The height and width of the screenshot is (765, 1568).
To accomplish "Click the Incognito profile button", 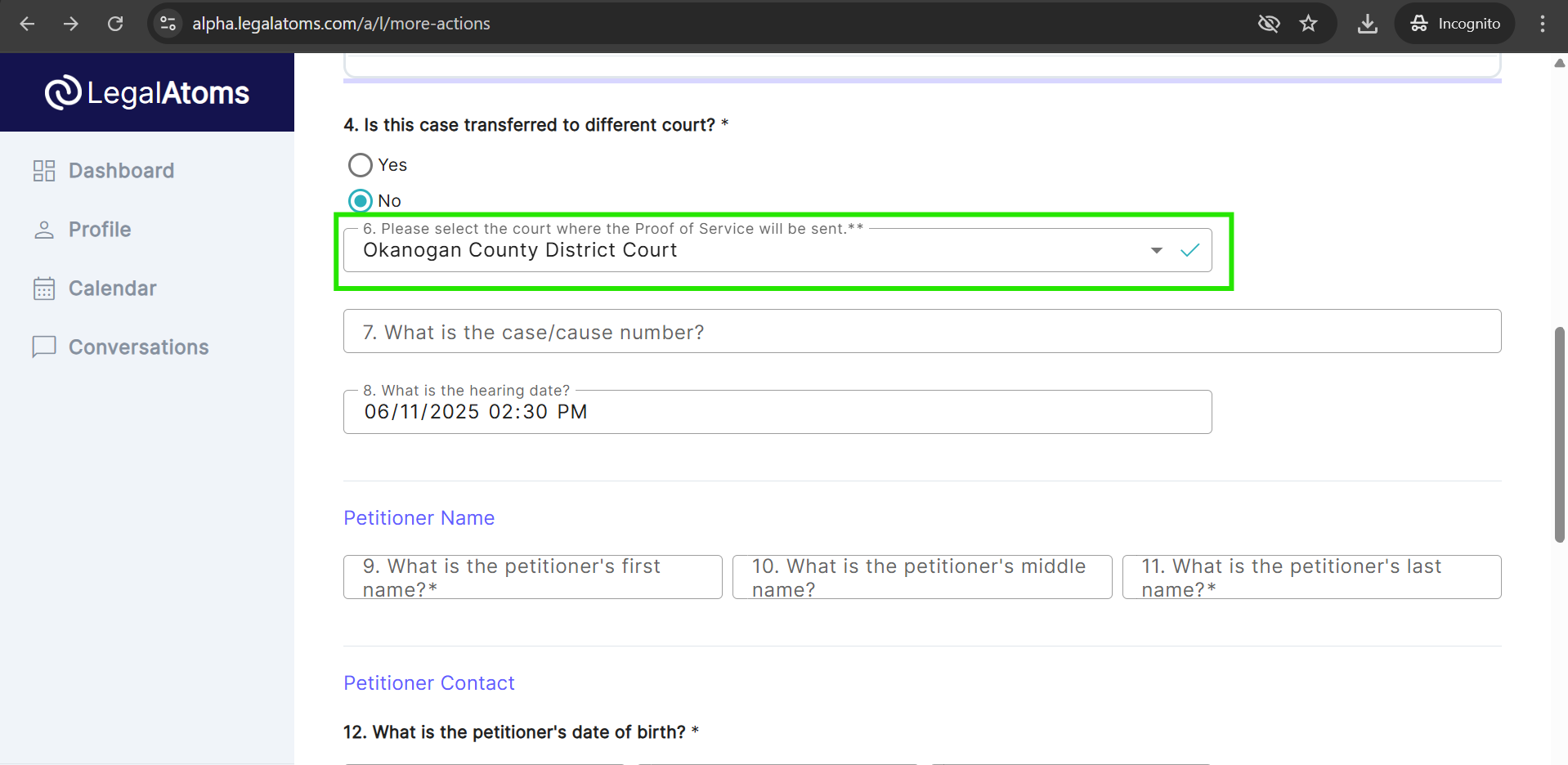I will 1455,24.
